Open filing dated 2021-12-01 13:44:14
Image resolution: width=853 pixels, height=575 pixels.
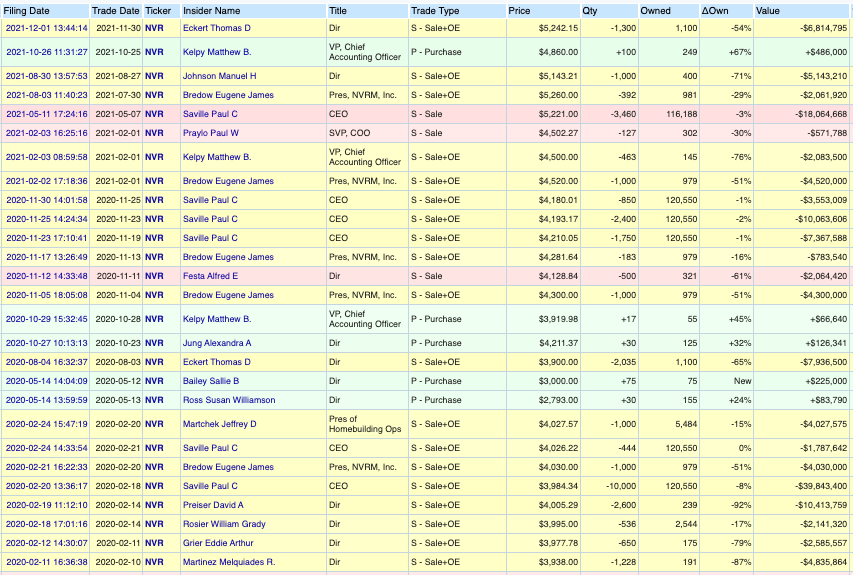[47, 28]
